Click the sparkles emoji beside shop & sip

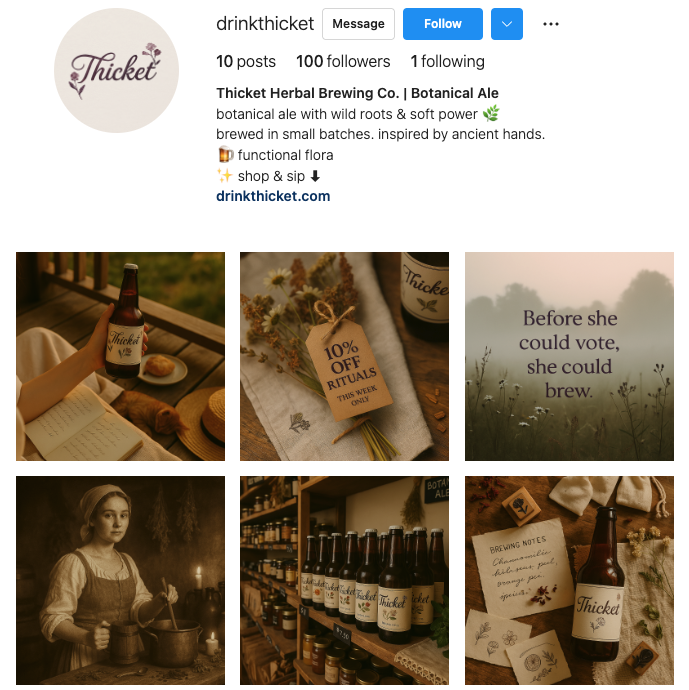coord(225,176)
